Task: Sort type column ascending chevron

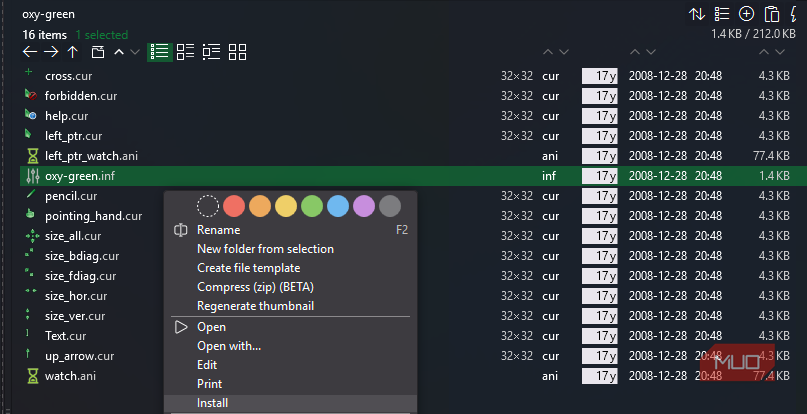Action: [x=548, y=51]
